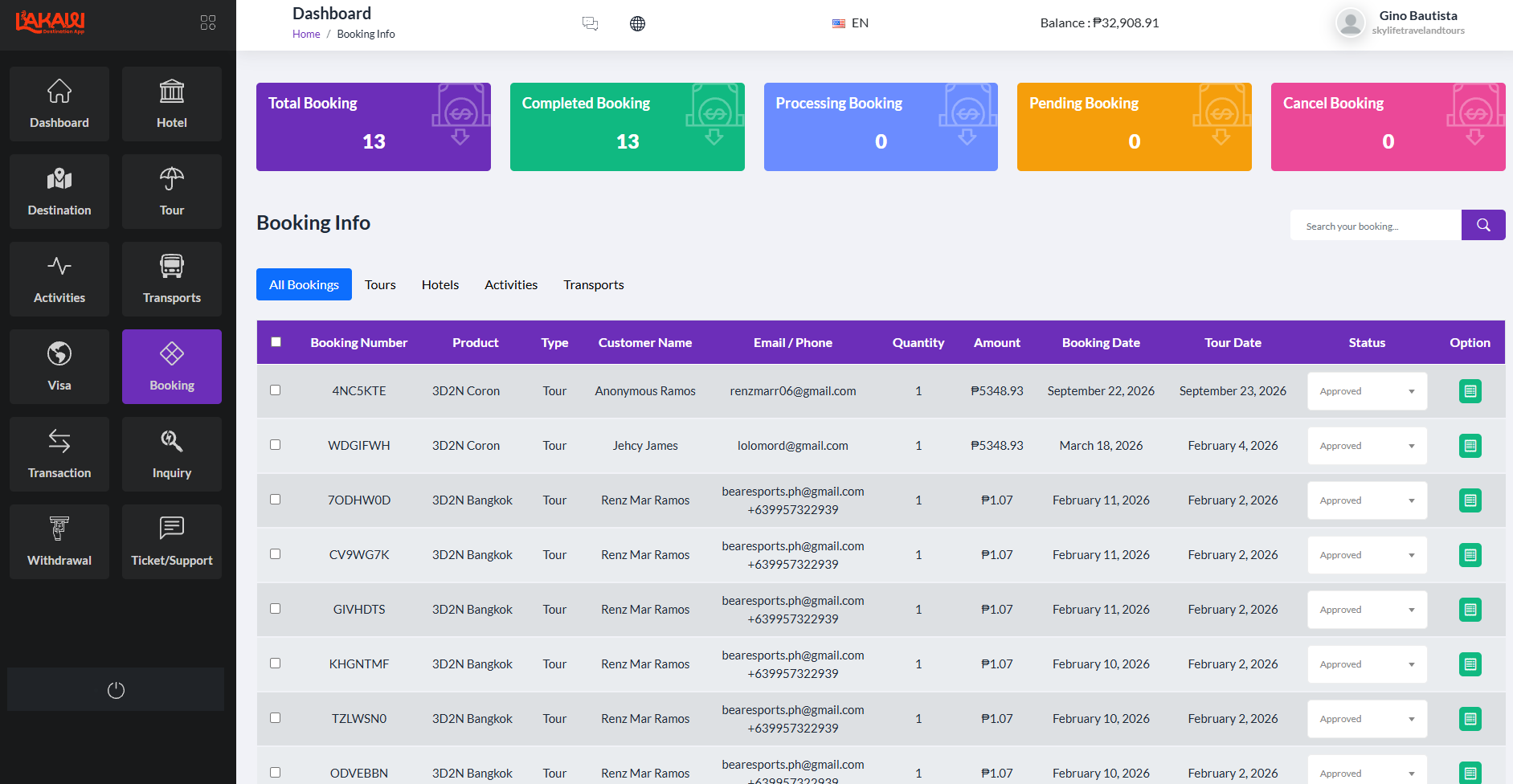Open the Dashboard sidebar tile

[59, 104]
